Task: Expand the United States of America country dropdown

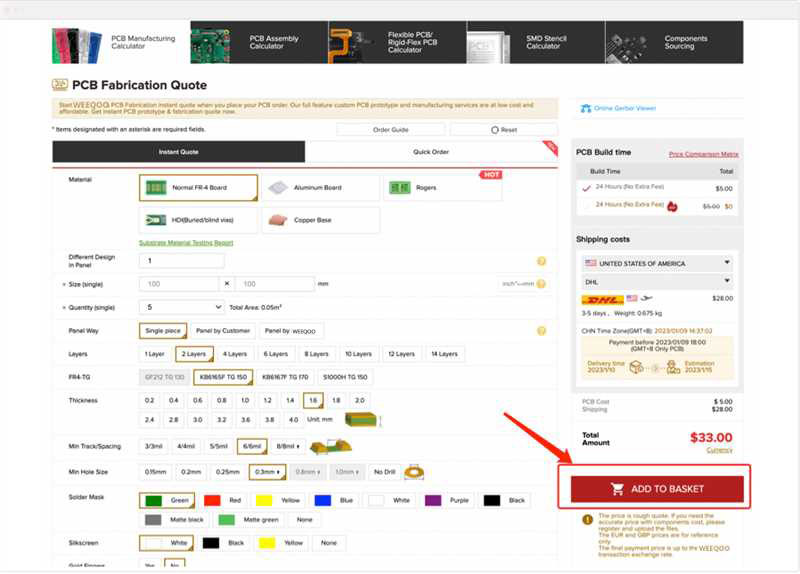Action: pyautogui.click(x=657, y=263)
